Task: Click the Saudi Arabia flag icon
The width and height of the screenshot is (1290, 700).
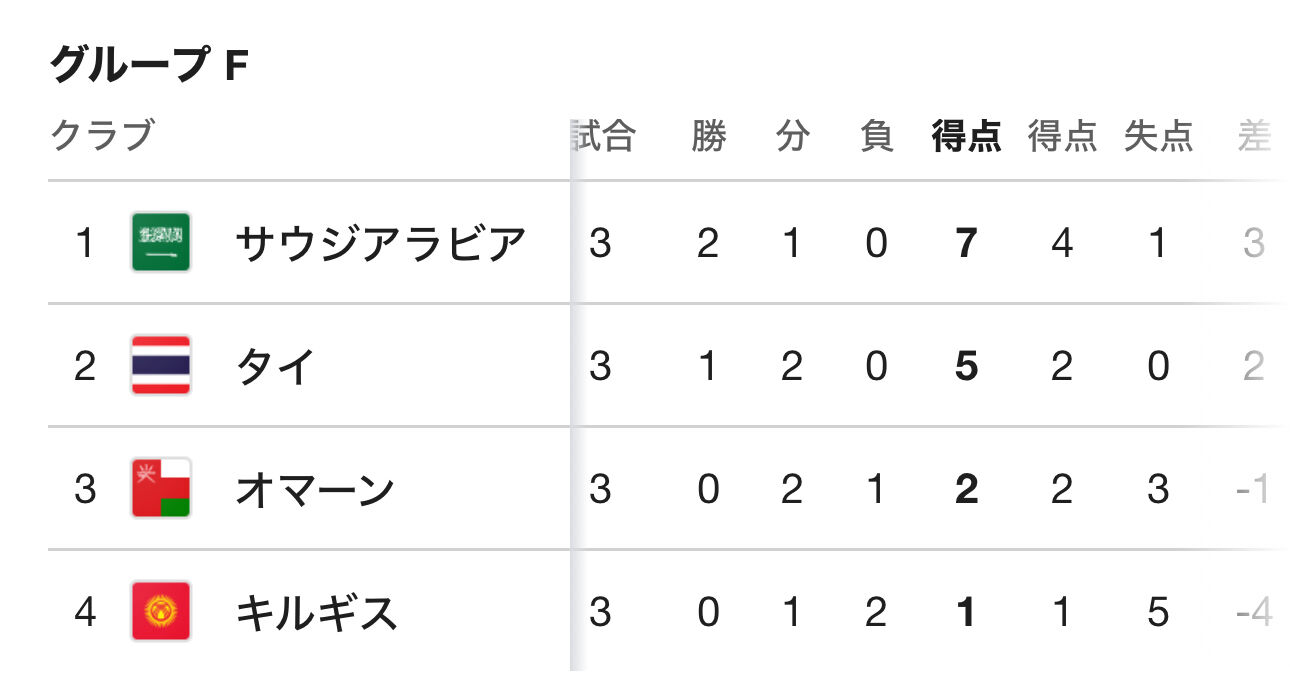Action: point(161,243)
